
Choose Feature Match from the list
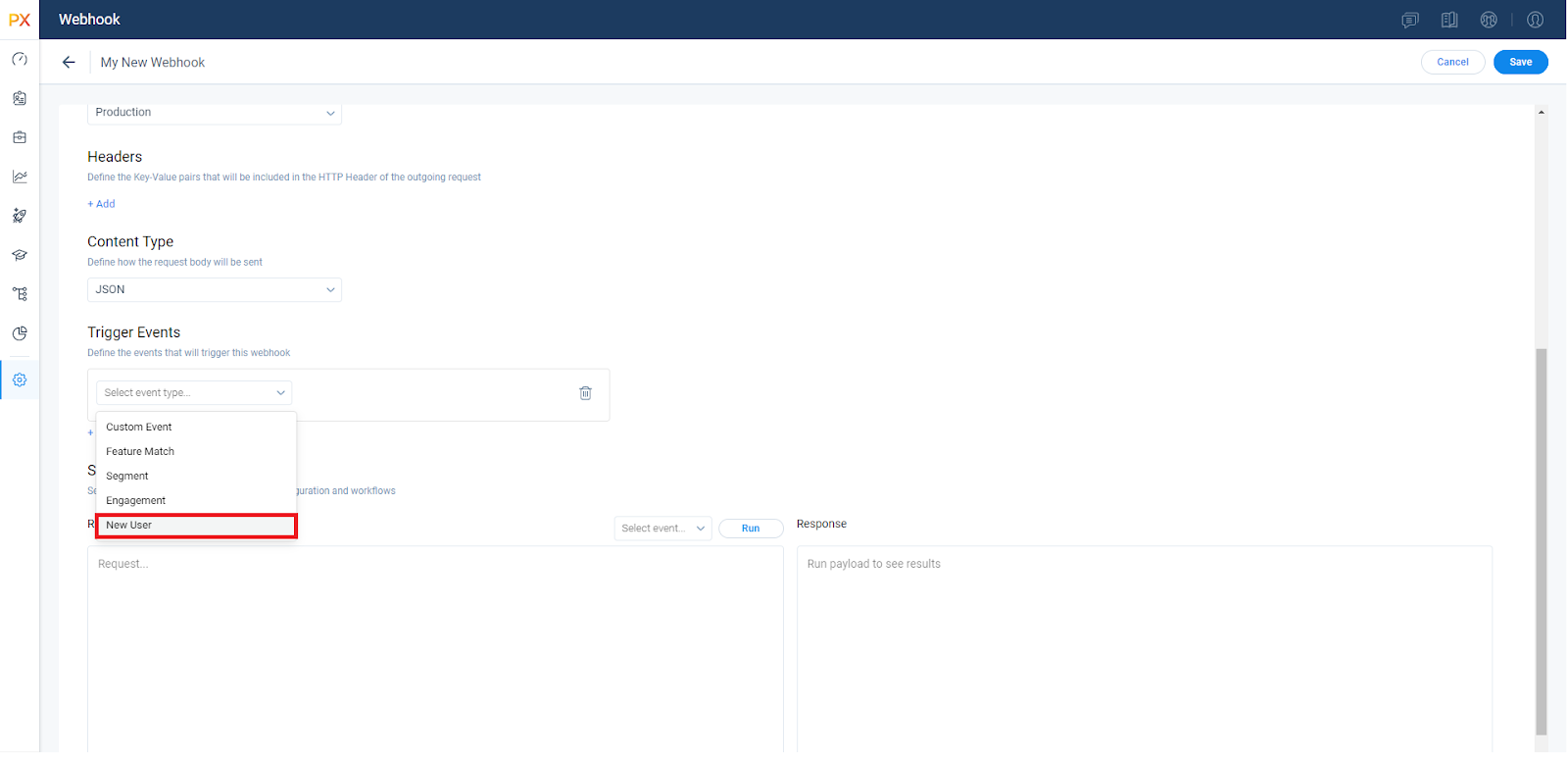click(x=196, y=451)
